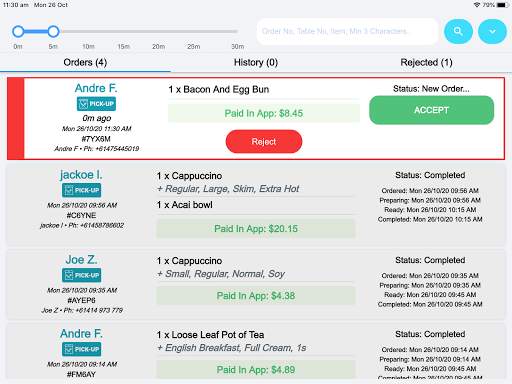Select the right slider handle at 5m
This screenshot has height=384, width=512.
click(53, 31)
